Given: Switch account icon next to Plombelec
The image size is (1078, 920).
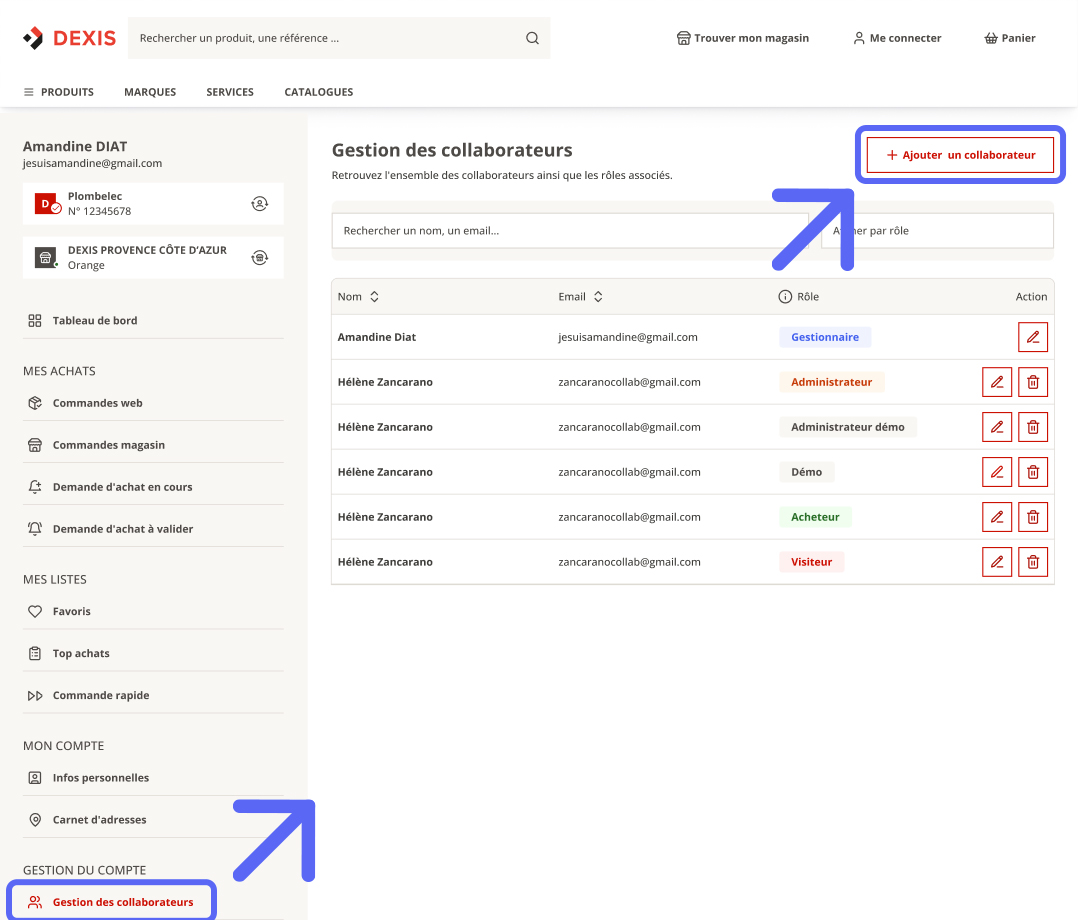Looking at the screenshot, I should (x=259, y=204).
